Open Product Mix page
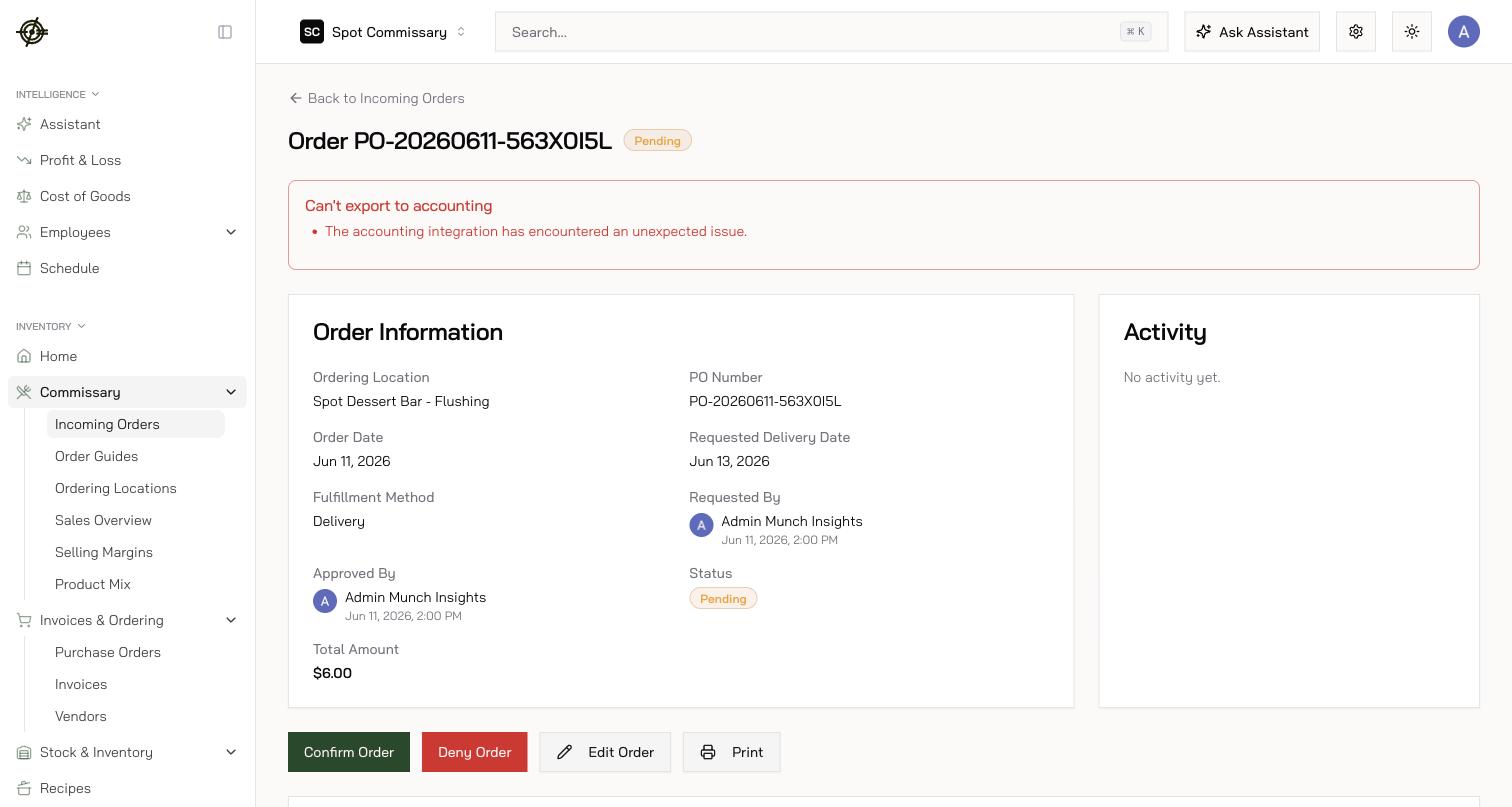1512x807 pixels. [x=92, y=584]
